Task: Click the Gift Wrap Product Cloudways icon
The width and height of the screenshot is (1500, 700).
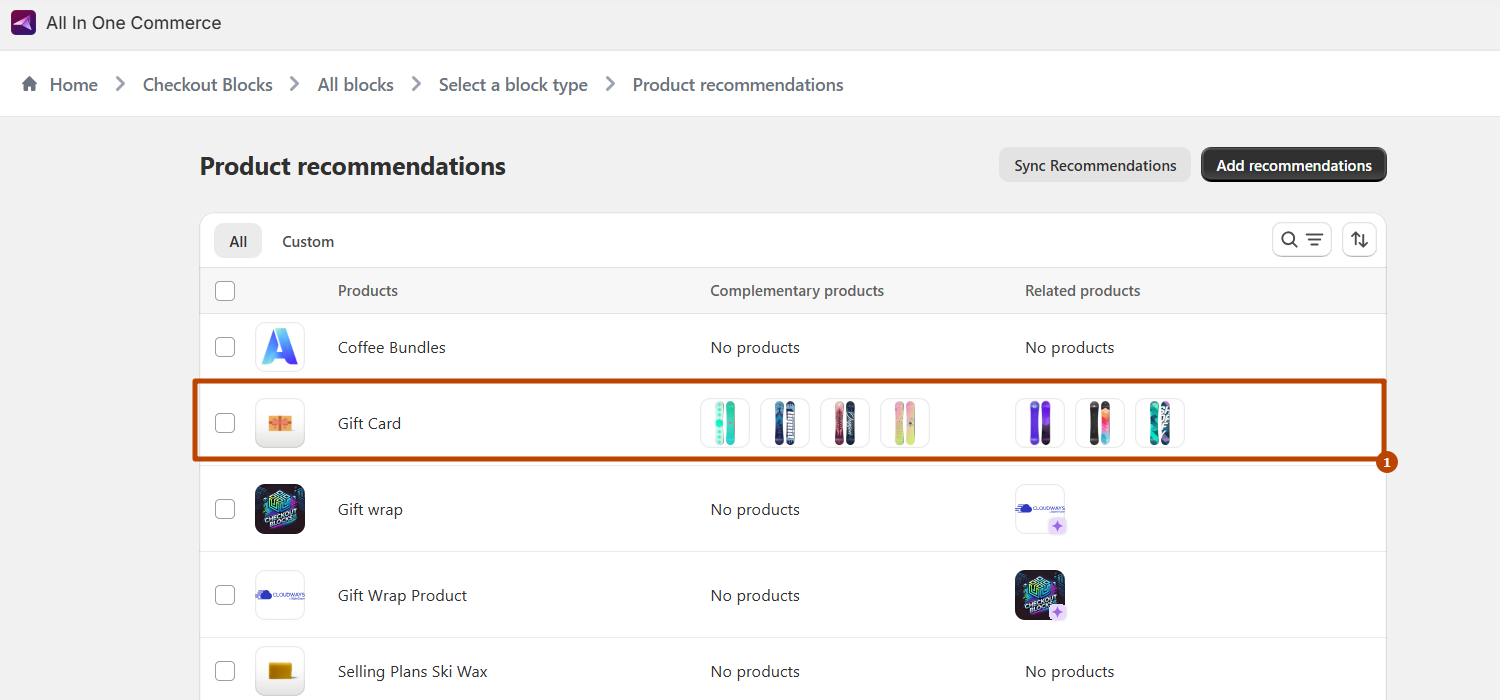Action: click(280, 595)
